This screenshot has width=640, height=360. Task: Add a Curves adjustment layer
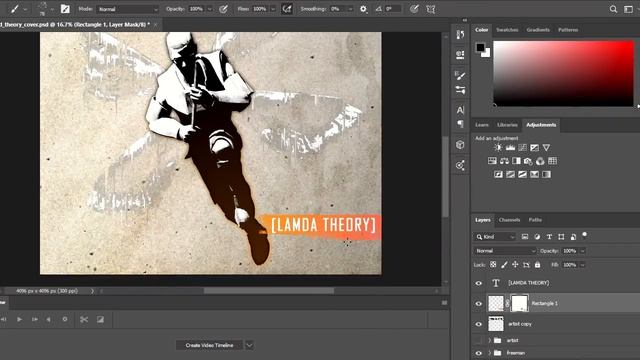pyautogui.click(x=522, y=148)
